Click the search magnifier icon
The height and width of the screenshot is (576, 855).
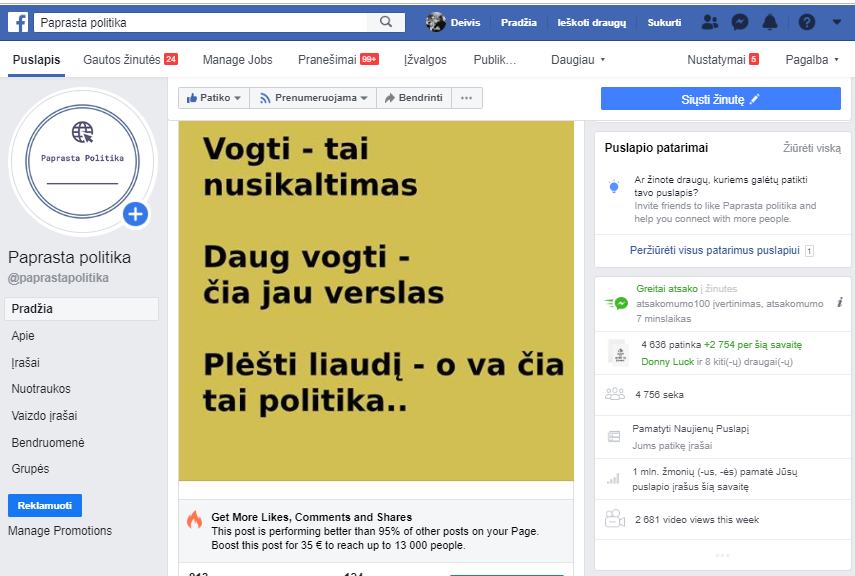[386, 22]
